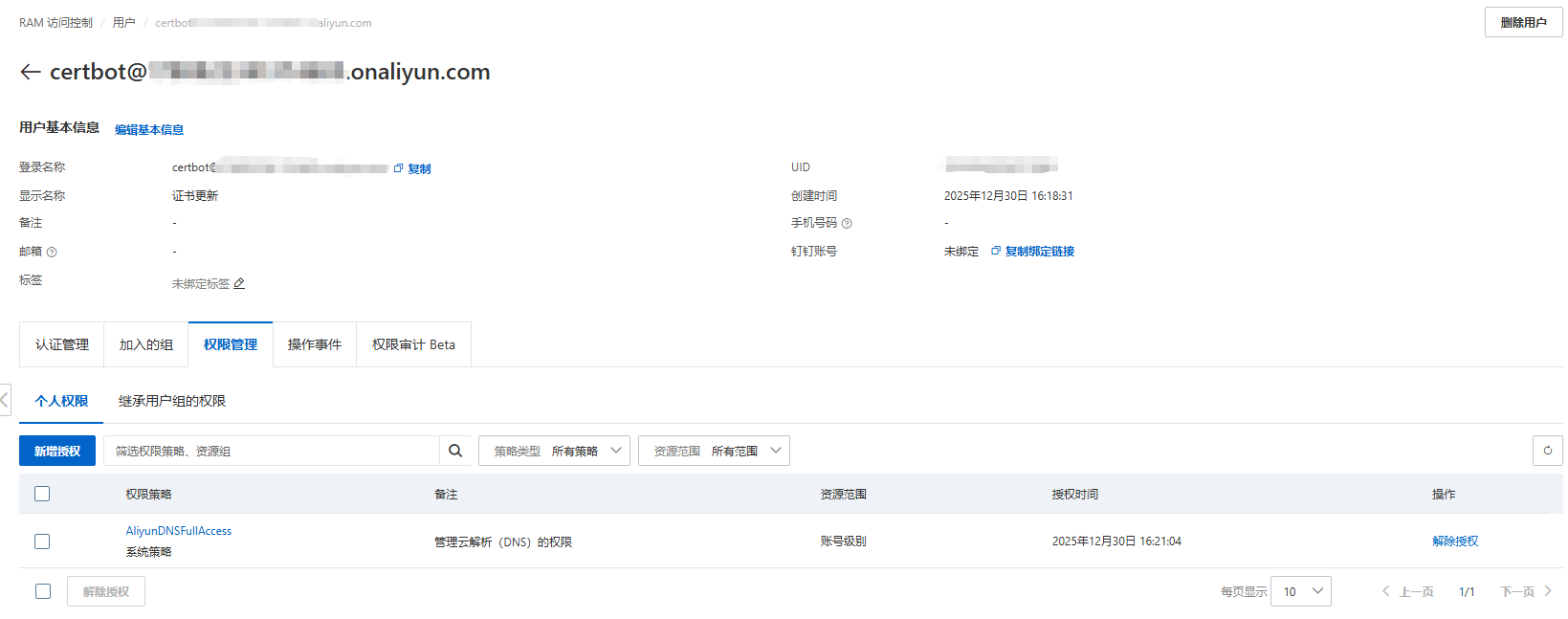Image resolution: width=1568 pixels, height=619 pixels.
Task: Click the copy icon next to login name
Action: [x=399, y=168]
